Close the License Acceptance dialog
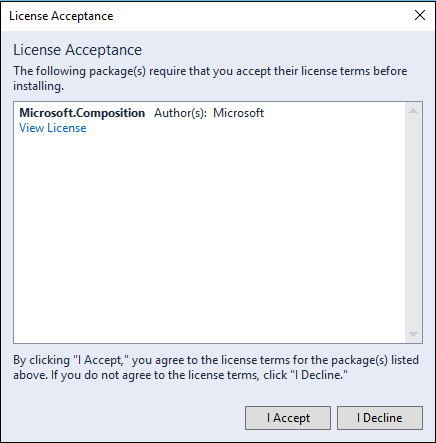The width and height of the screenshot is (436, 443). (420, 15)
